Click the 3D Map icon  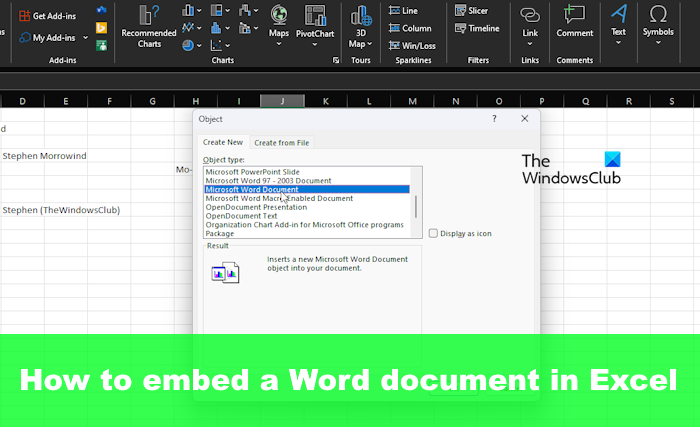click(x=359, y=17)
